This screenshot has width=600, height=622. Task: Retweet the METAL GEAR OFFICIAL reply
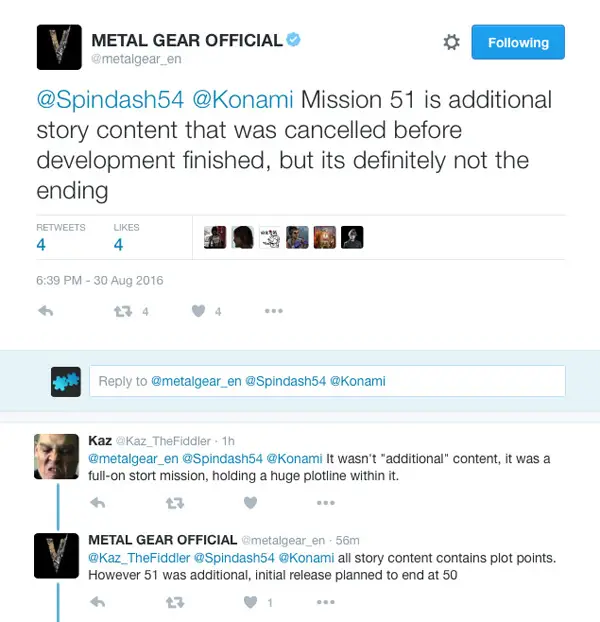point(175,603)
